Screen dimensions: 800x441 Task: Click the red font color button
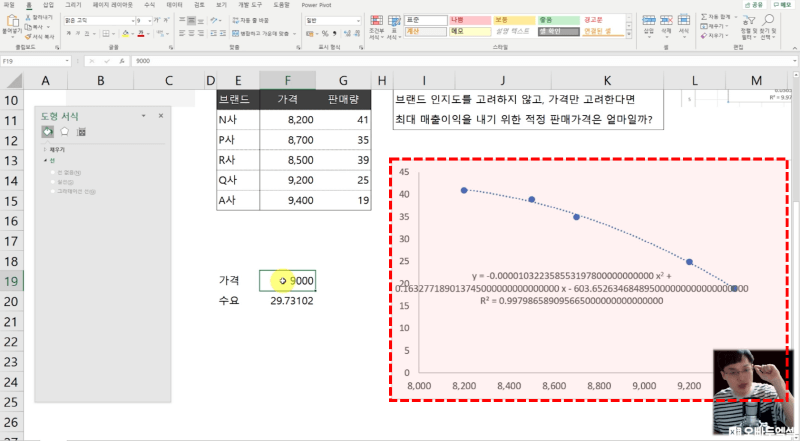[141, 34]
